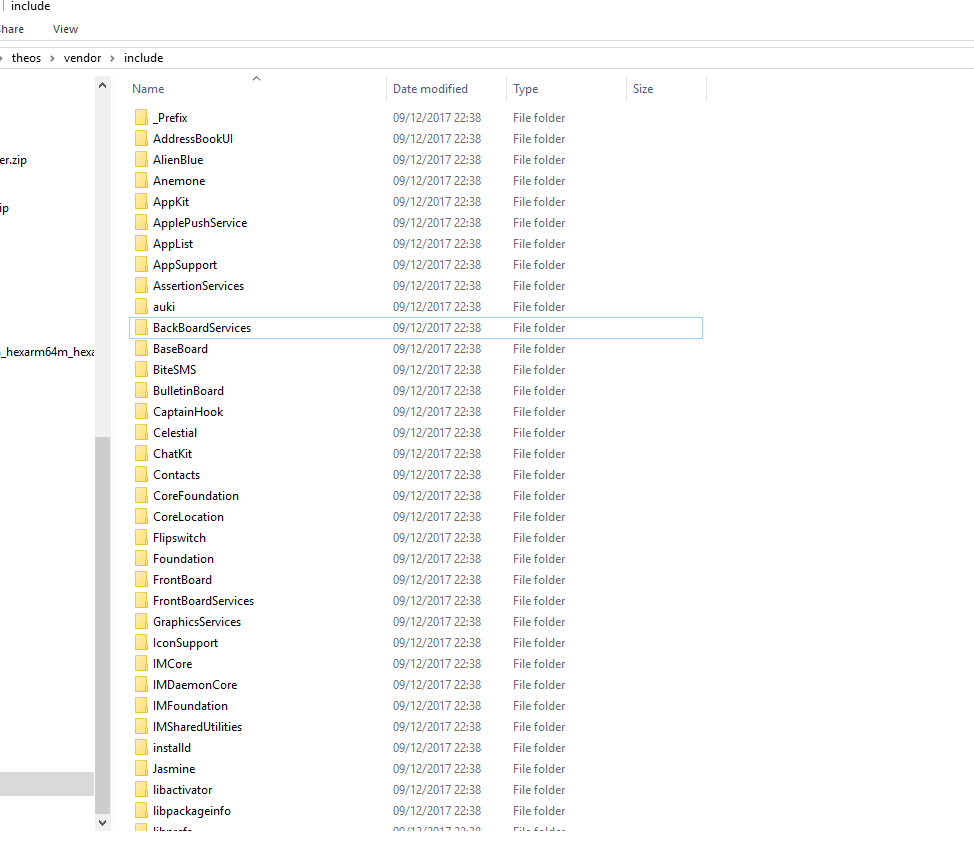The image size is (974, 853).
Task: Select the AssertionServices folder icon
Action: coord(142,286)
